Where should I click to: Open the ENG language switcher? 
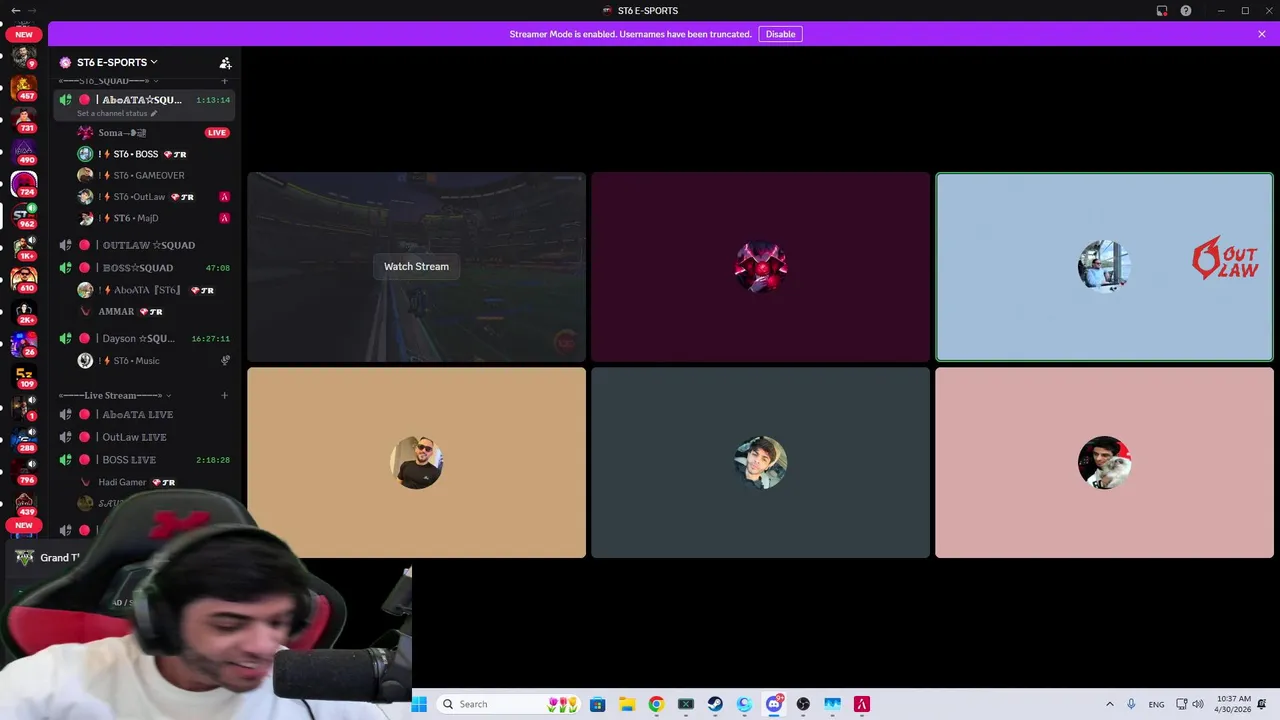point(1156,704)
